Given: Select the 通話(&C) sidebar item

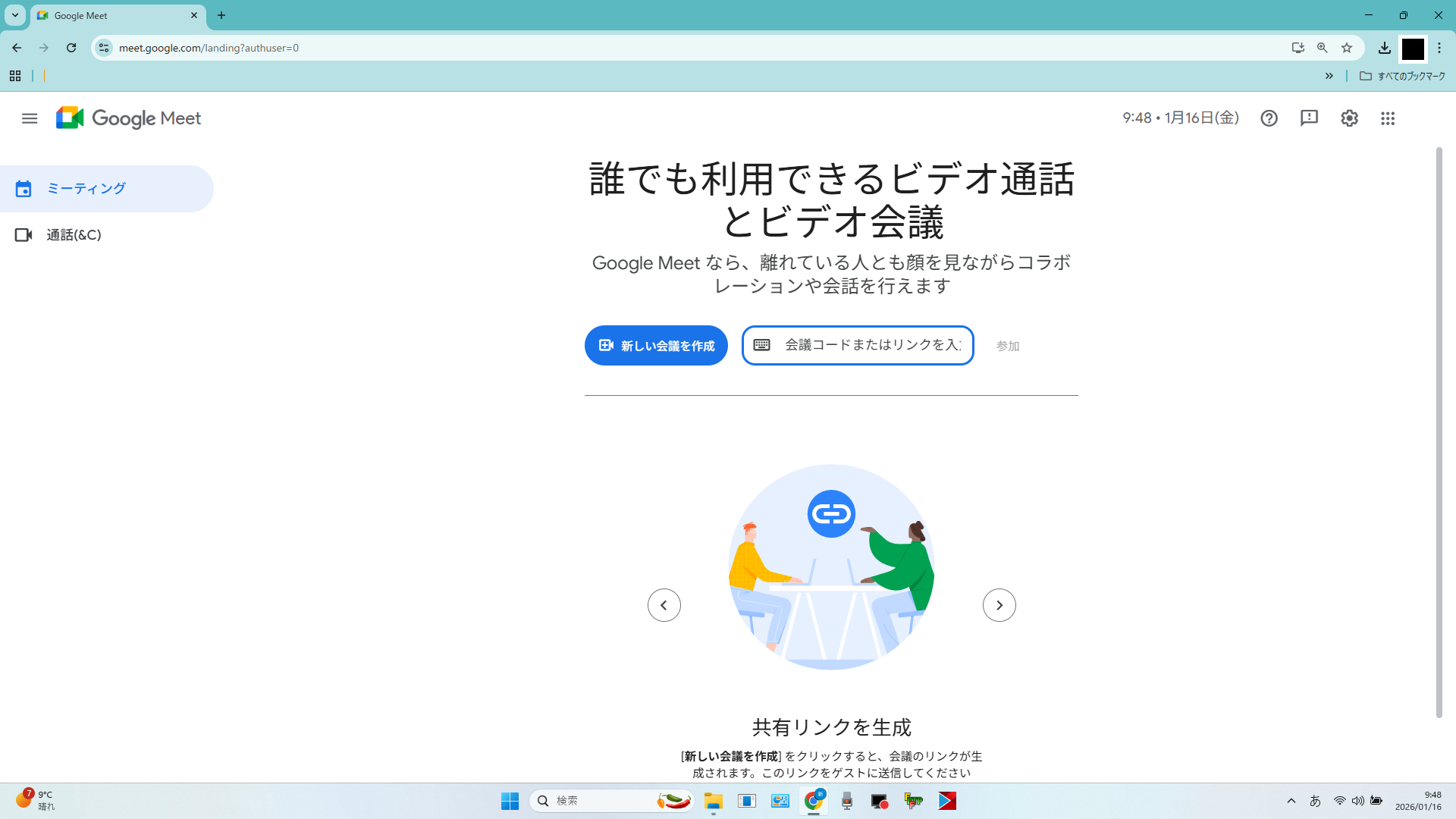Looking at the screenshot, I should (x=74, y=235).
